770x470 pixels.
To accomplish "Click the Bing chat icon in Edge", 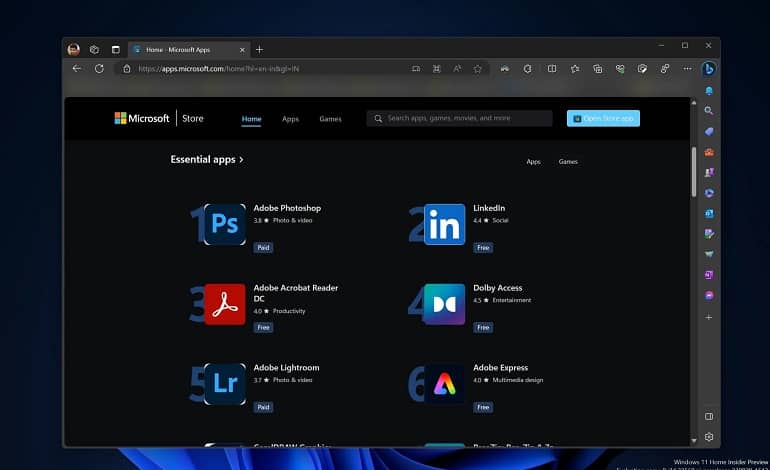I will pyautogui.click(x=709, y=69).
